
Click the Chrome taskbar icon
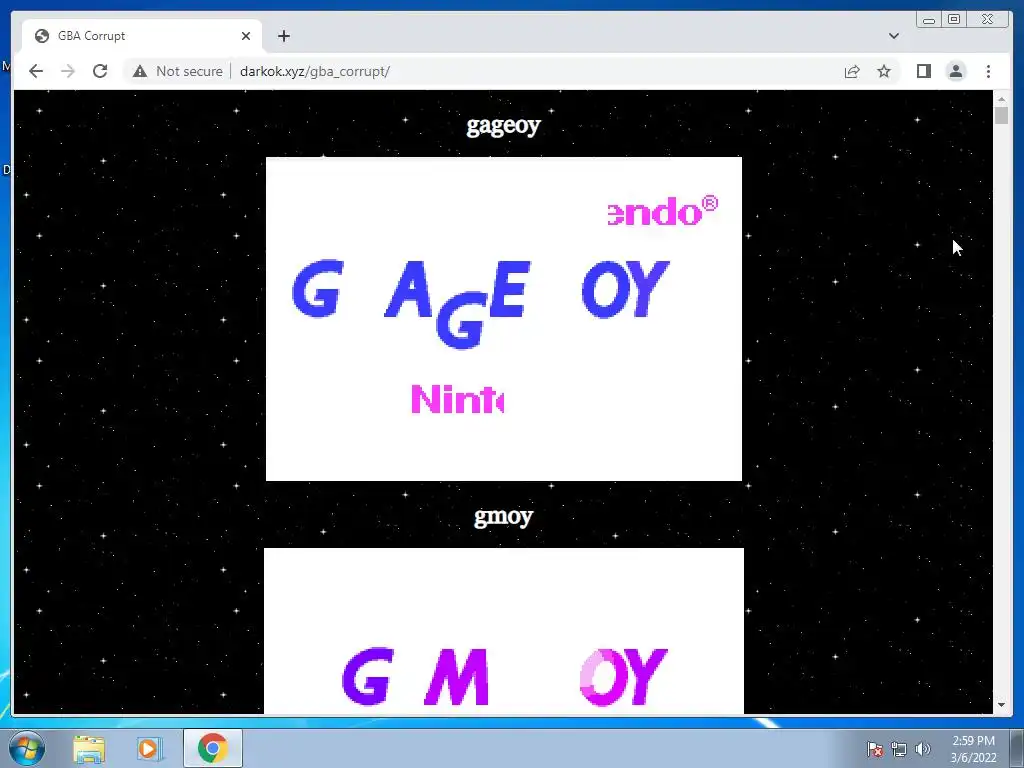click(x=212, y=748)
